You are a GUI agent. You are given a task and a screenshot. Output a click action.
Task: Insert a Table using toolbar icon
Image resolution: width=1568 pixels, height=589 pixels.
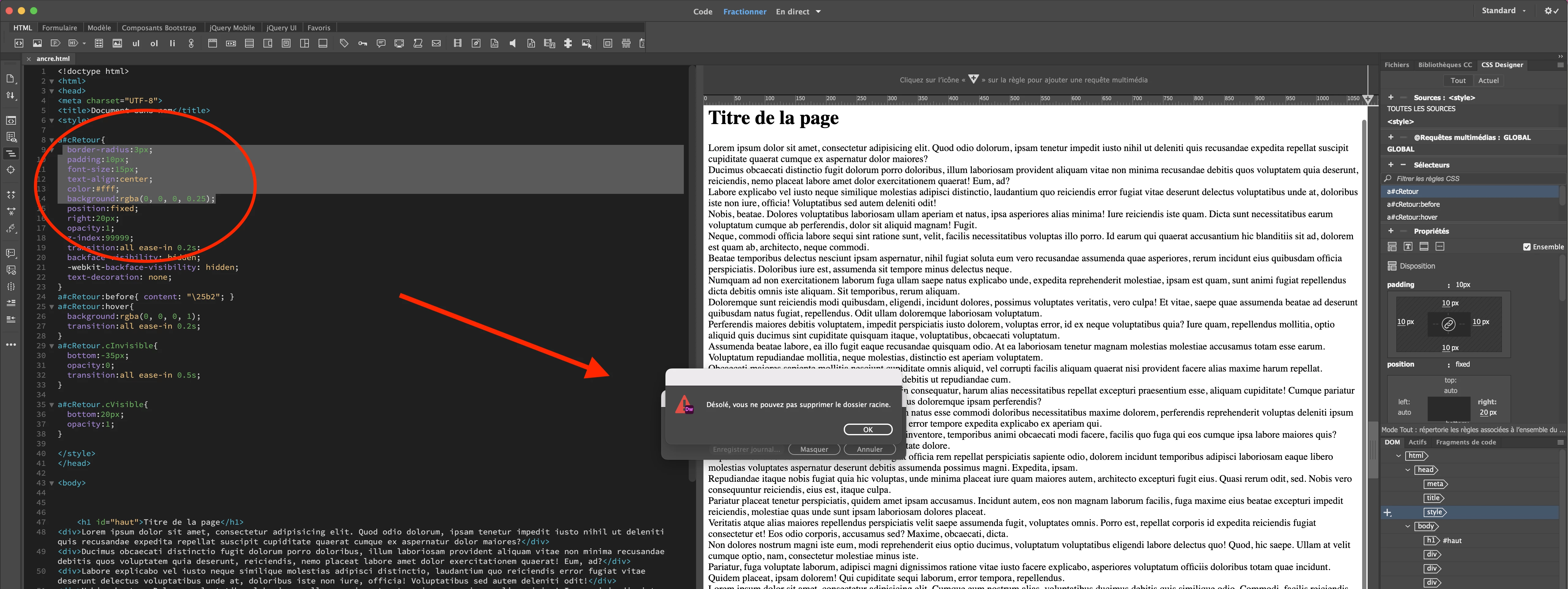click(x=99, y=43)
